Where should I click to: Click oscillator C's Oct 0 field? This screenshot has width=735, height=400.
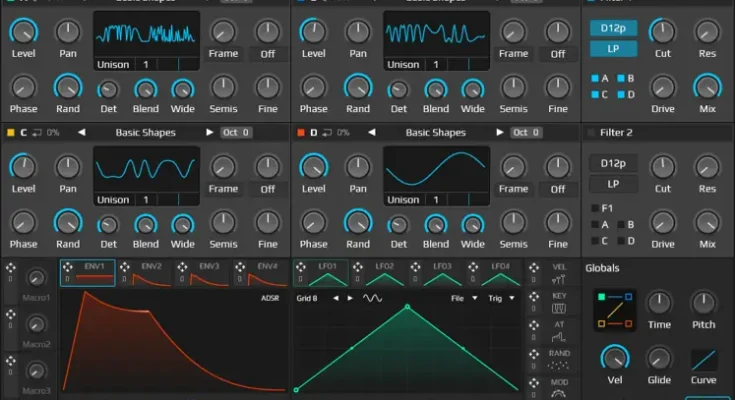click(x=236, y=133)
